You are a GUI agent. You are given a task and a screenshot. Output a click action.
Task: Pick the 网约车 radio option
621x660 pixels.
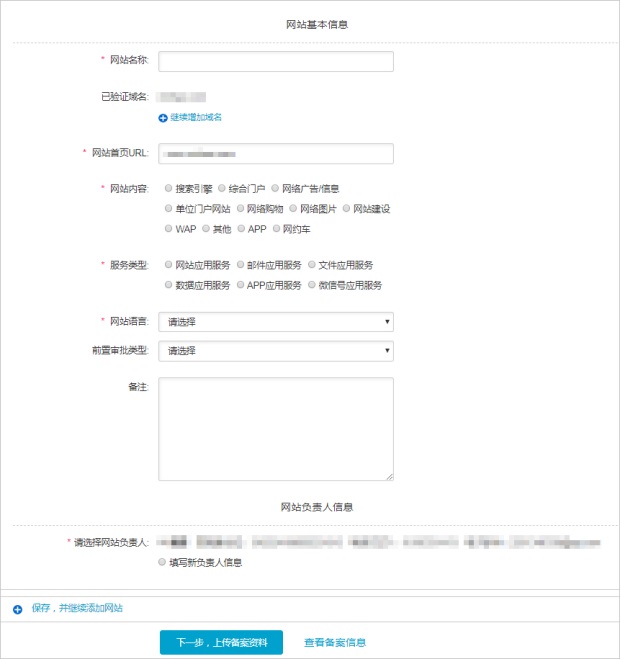(x=276, y=229)
